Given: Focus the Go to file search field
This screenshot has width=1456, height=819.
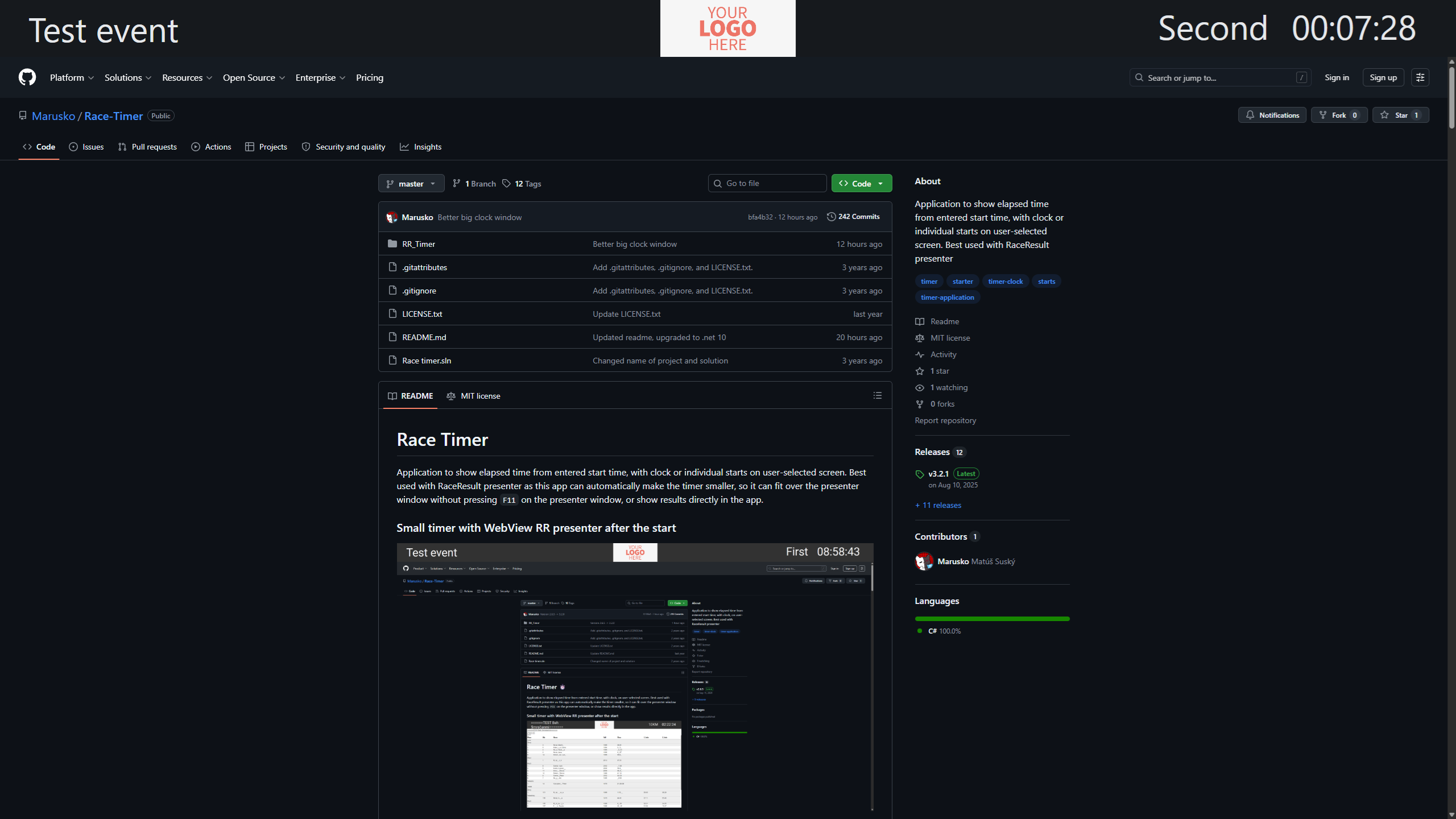Looking at the screenshot, I should (x=767, y=184).
